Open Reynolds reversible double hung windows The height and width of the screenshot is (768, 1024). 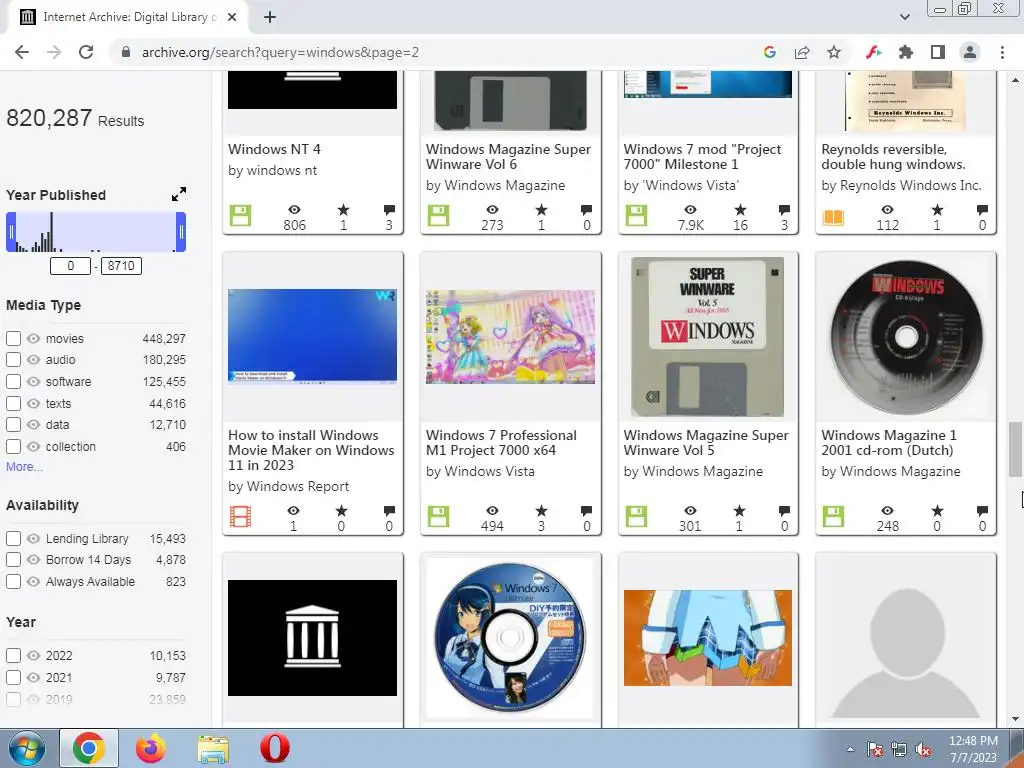[x=893, y=157]
